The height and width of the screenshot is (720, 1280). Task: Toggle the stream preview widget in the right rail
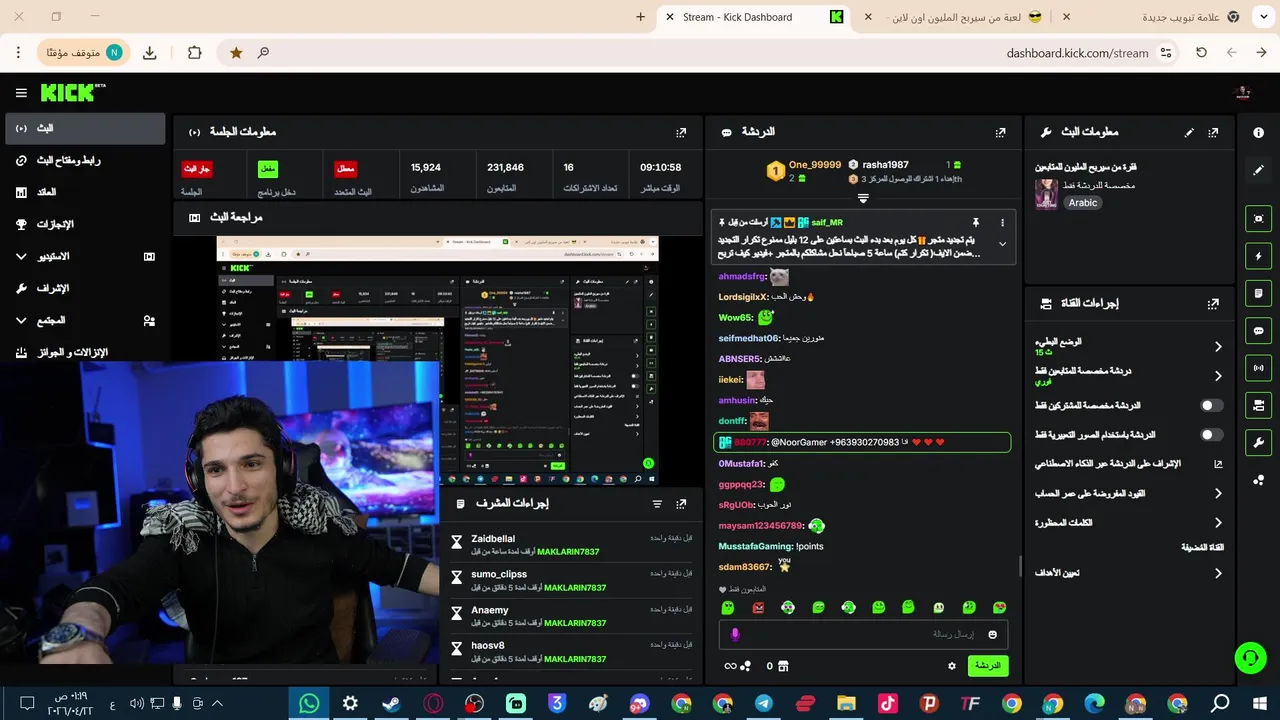click(1258, 219)
